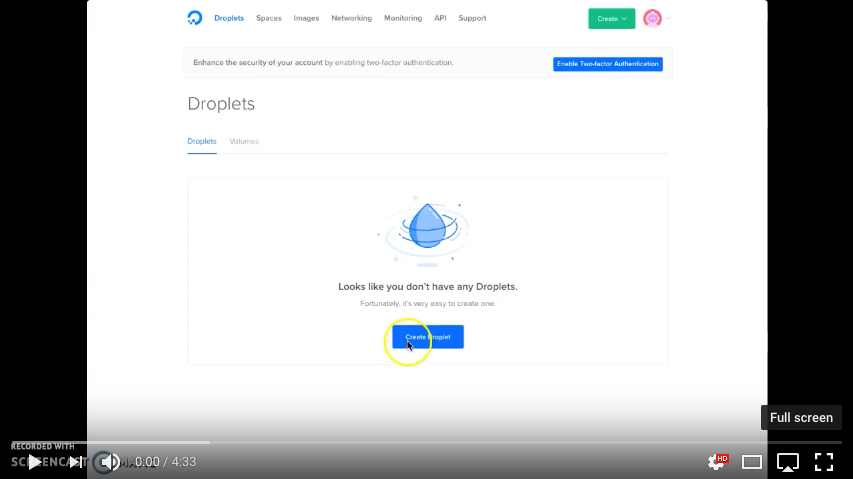Viewport: 853px width, 479px height.
Task: Click the blue droplet illustration
Action: tap(428, 226)
